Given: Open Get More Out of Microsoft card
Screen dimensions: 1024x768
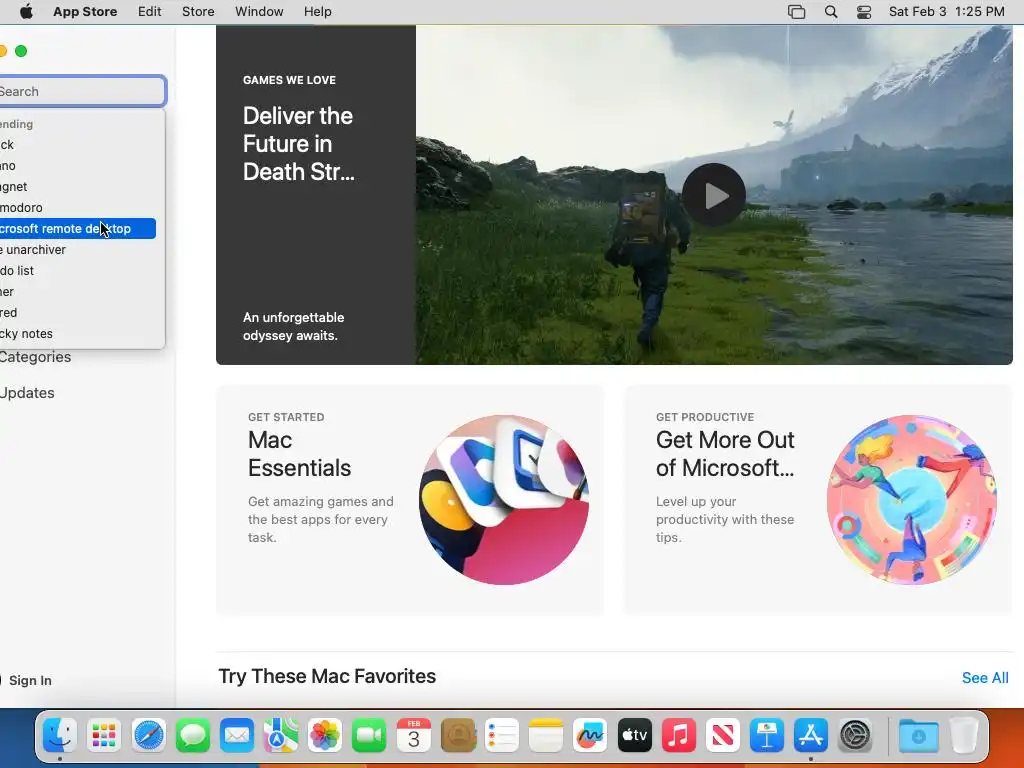Looking at the screenshot, I should point(818,500).
